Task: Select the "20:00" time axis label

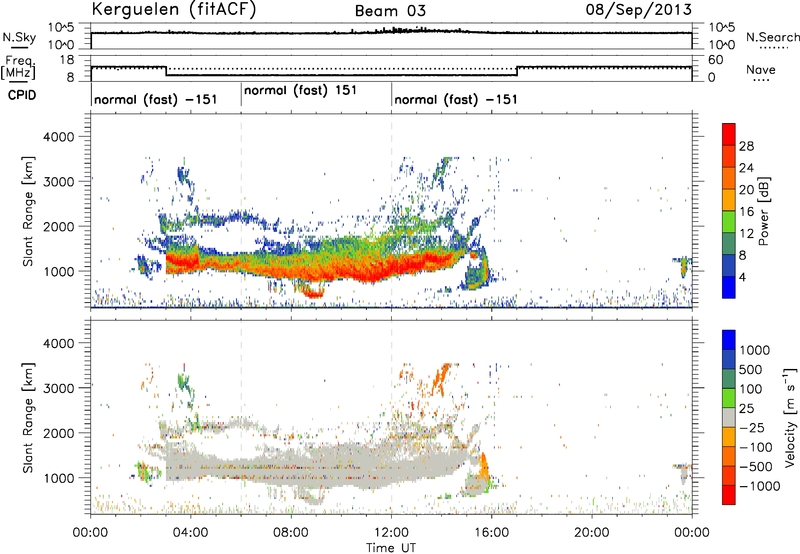Action: coord(592,533)
